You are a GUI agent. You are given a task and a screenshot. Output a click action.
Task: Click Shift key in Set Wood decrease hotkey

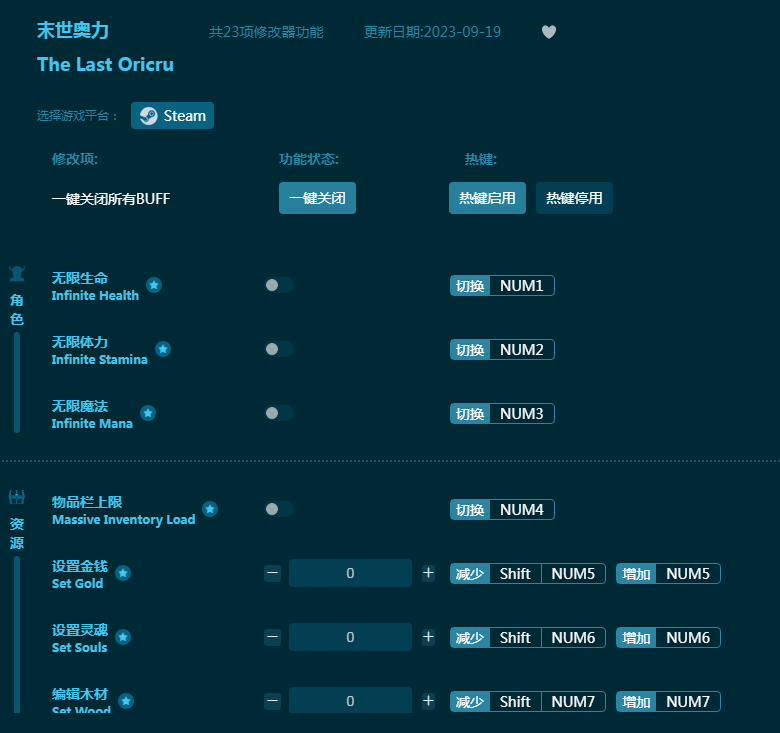(x=515, y=702)
